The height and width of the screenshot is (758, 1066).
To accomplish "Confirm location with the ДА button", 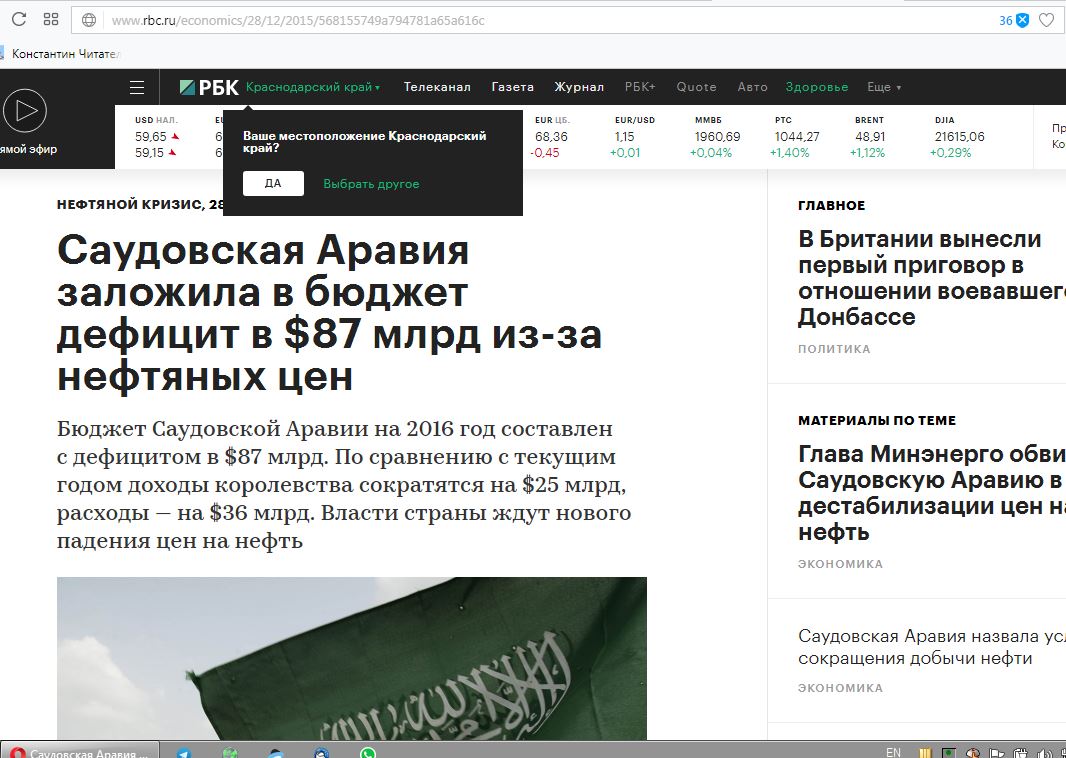I will [273, 184].
